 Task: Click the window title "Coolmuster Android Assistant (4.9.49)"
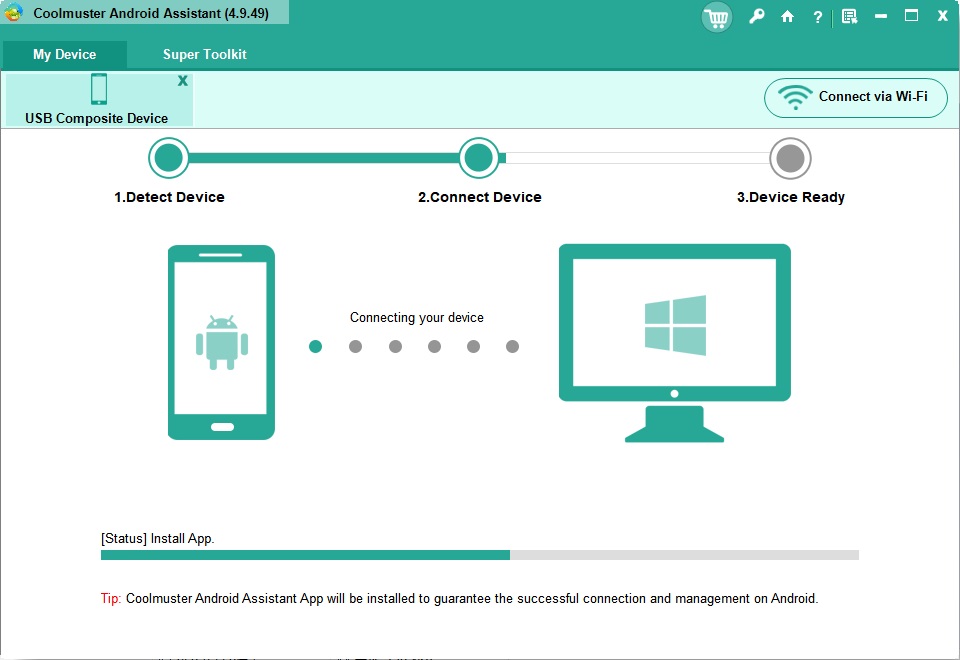(x=151, y=13)
